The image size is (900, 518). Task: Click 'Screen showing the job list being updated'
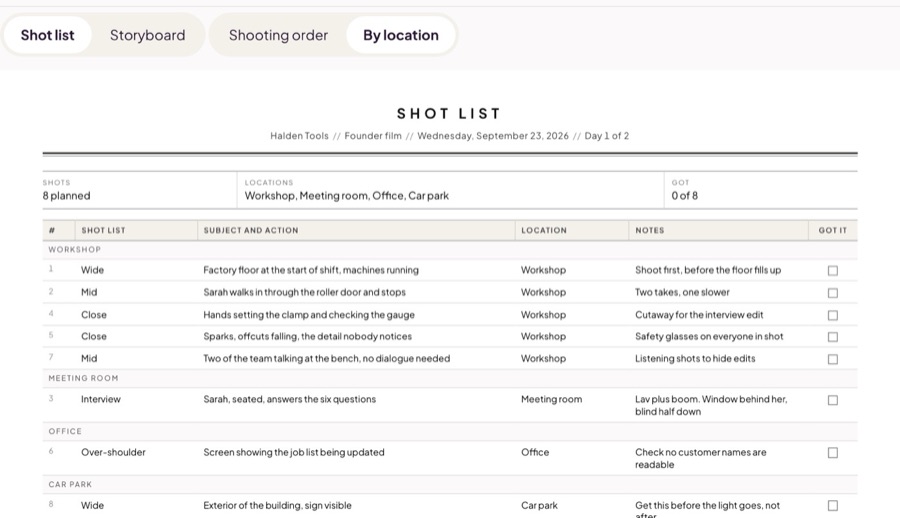294,453
